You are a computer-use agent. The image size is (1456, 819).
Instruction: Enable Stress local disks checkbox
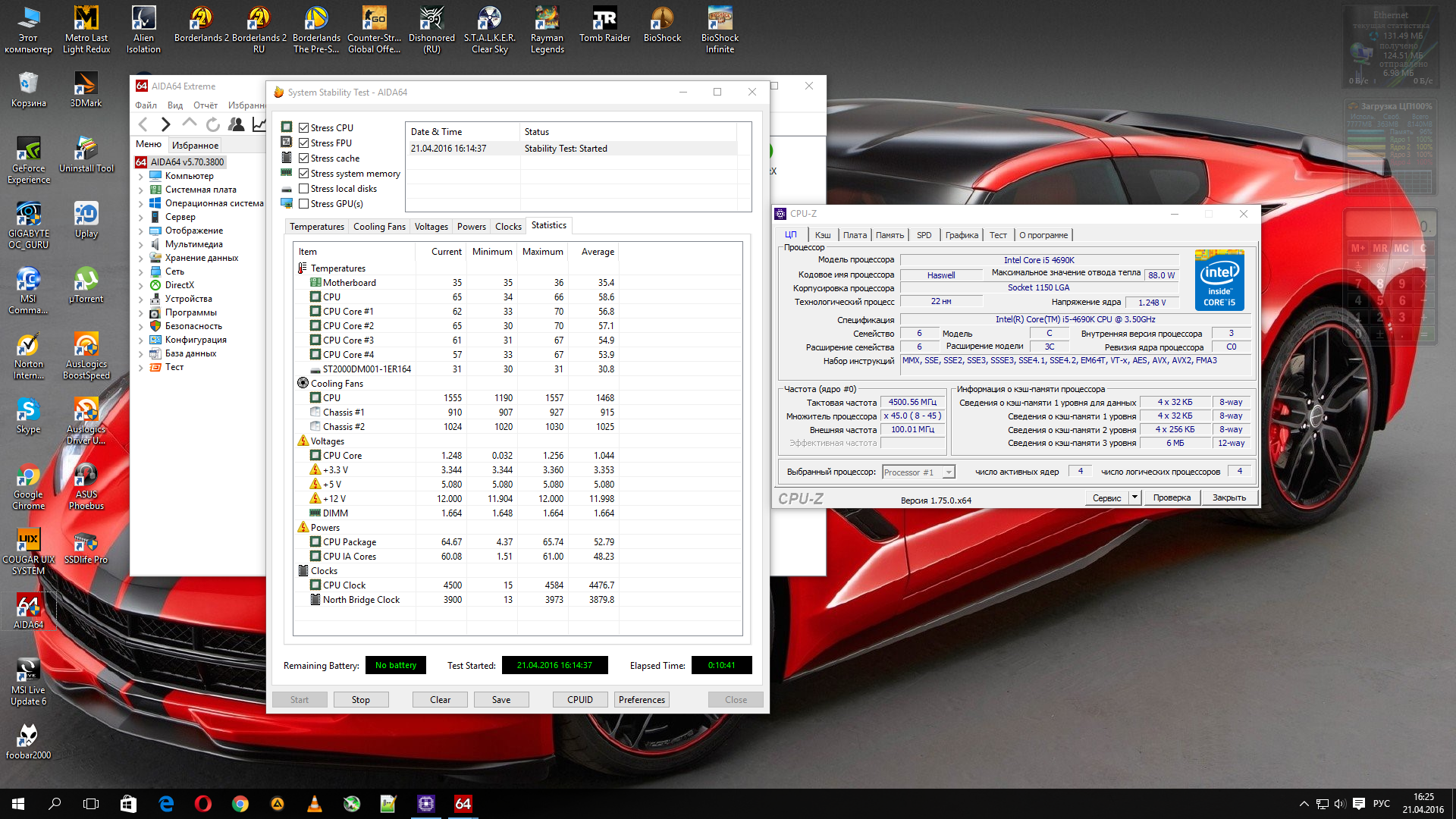point(303,189)
